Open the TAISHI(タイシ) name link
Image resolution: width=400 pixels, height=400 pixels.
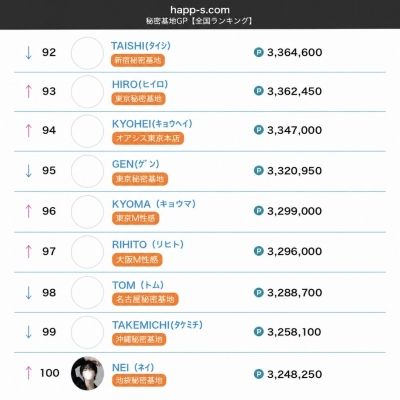[141, 46]
